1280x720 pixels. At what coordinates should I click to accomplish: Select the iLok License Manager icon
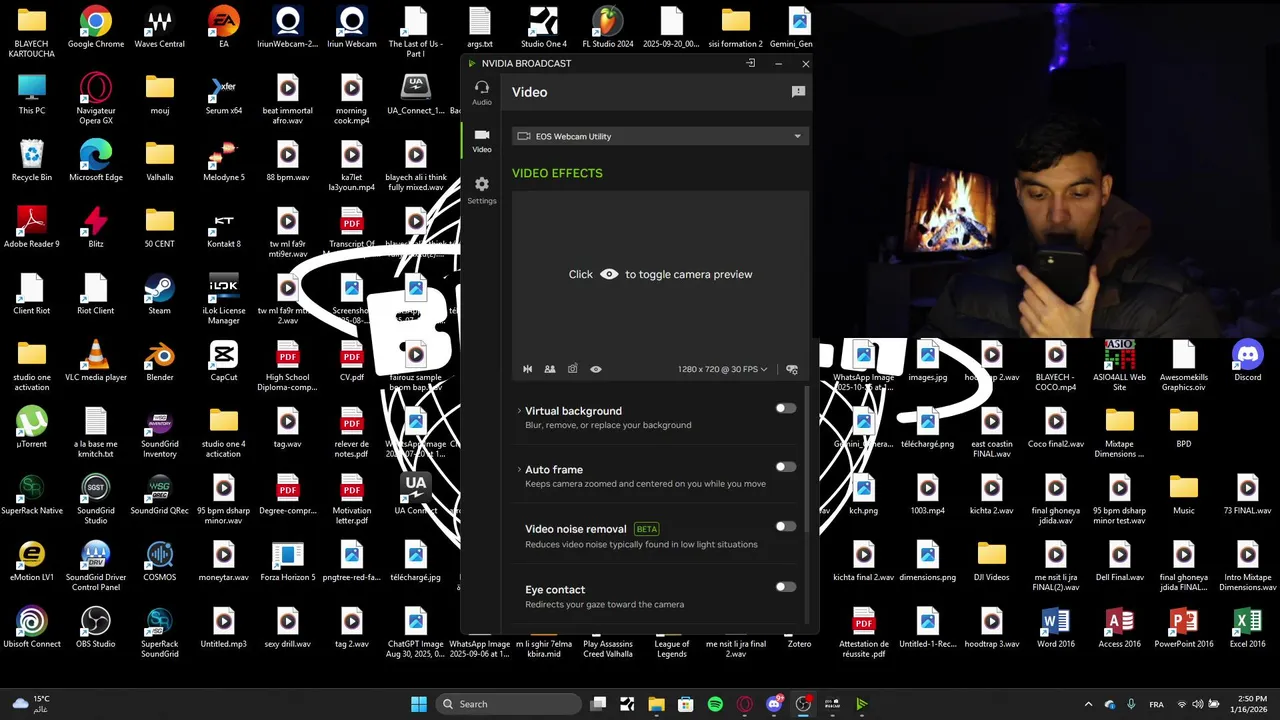pyautogui.click(x=224, y=298)
